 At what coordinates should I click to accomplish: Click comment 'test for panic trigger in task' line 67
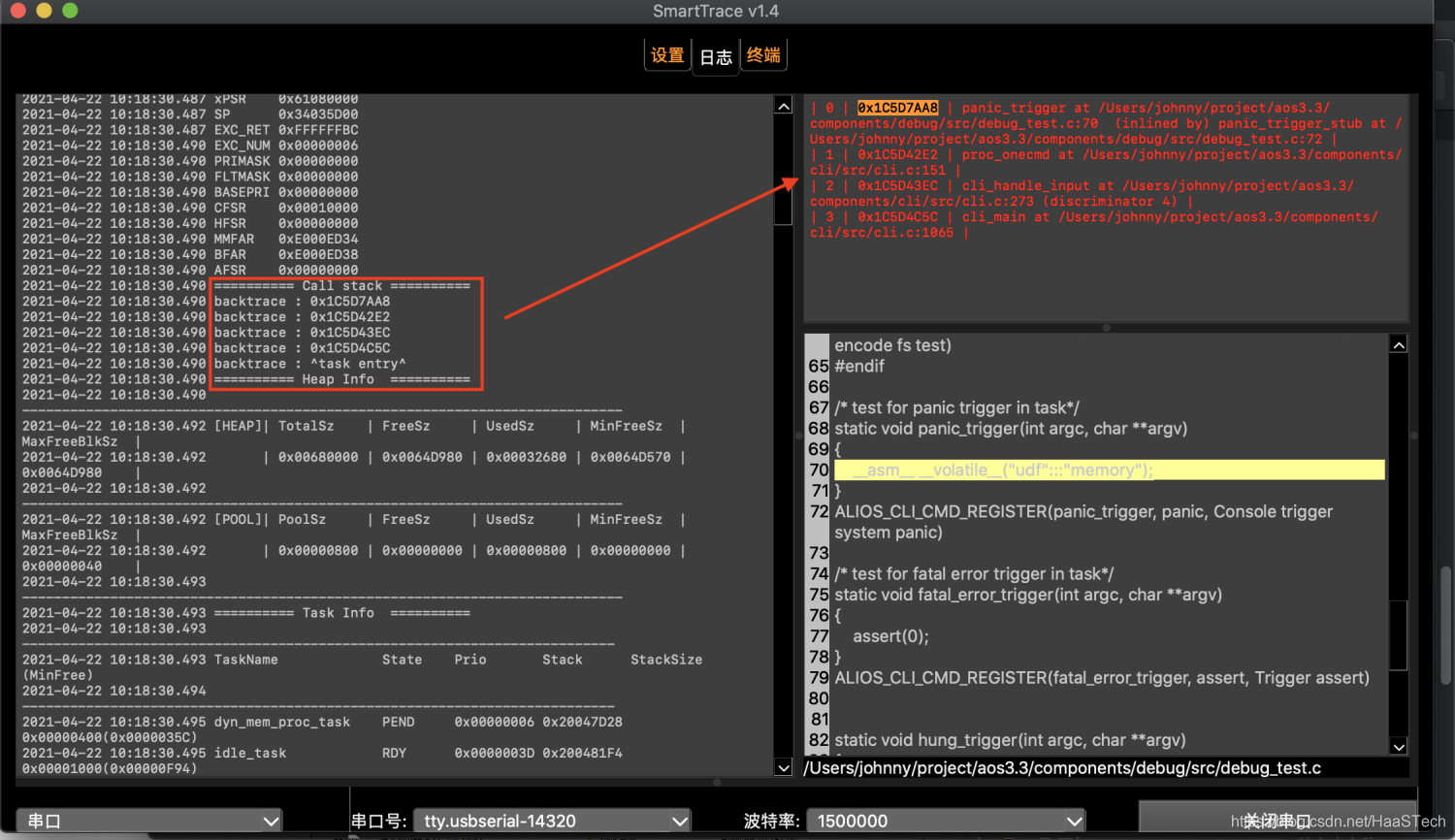[956, 408]
